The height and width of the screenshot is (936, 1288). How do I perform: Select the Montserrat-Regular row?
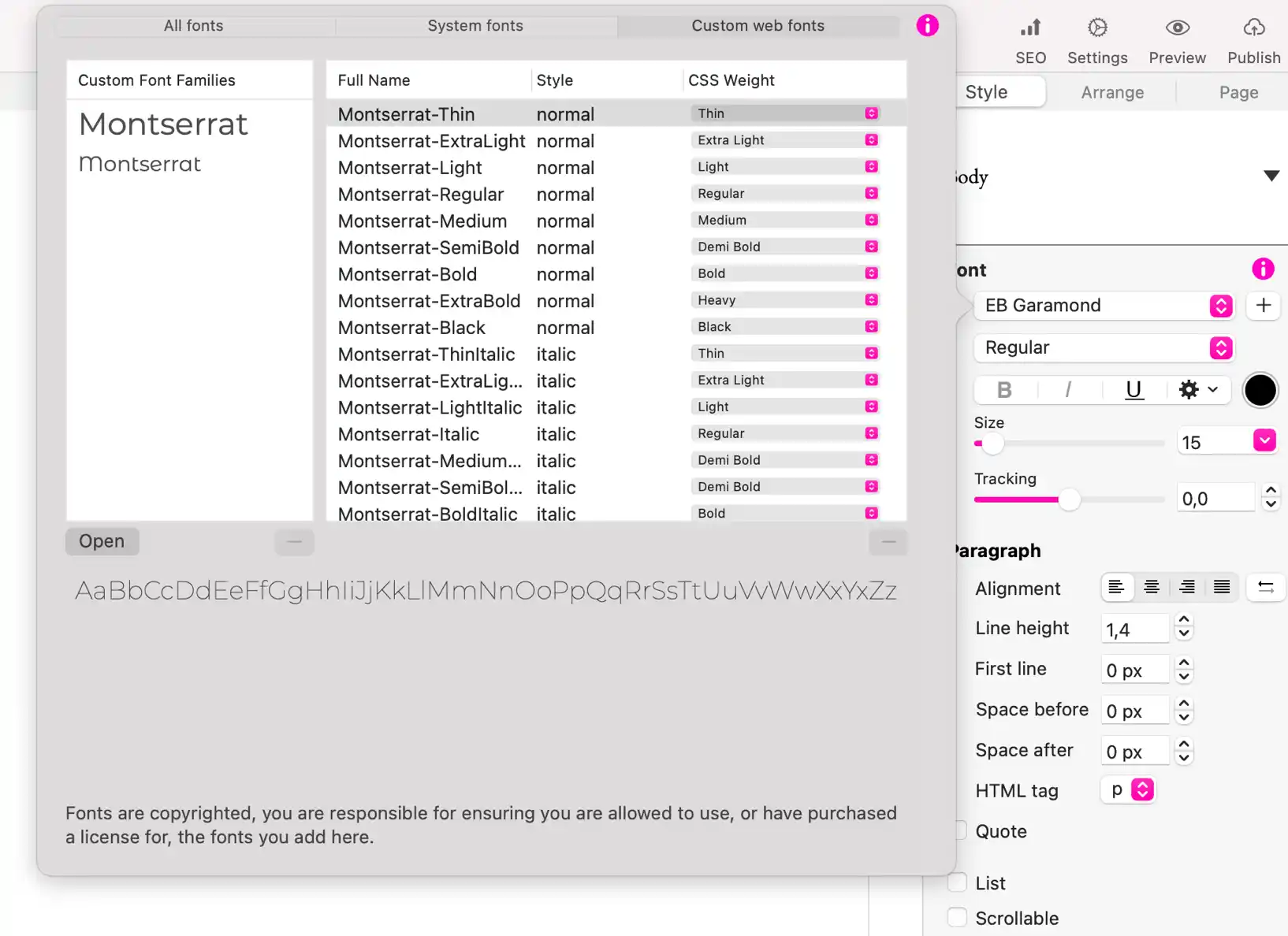pos(421,194)
